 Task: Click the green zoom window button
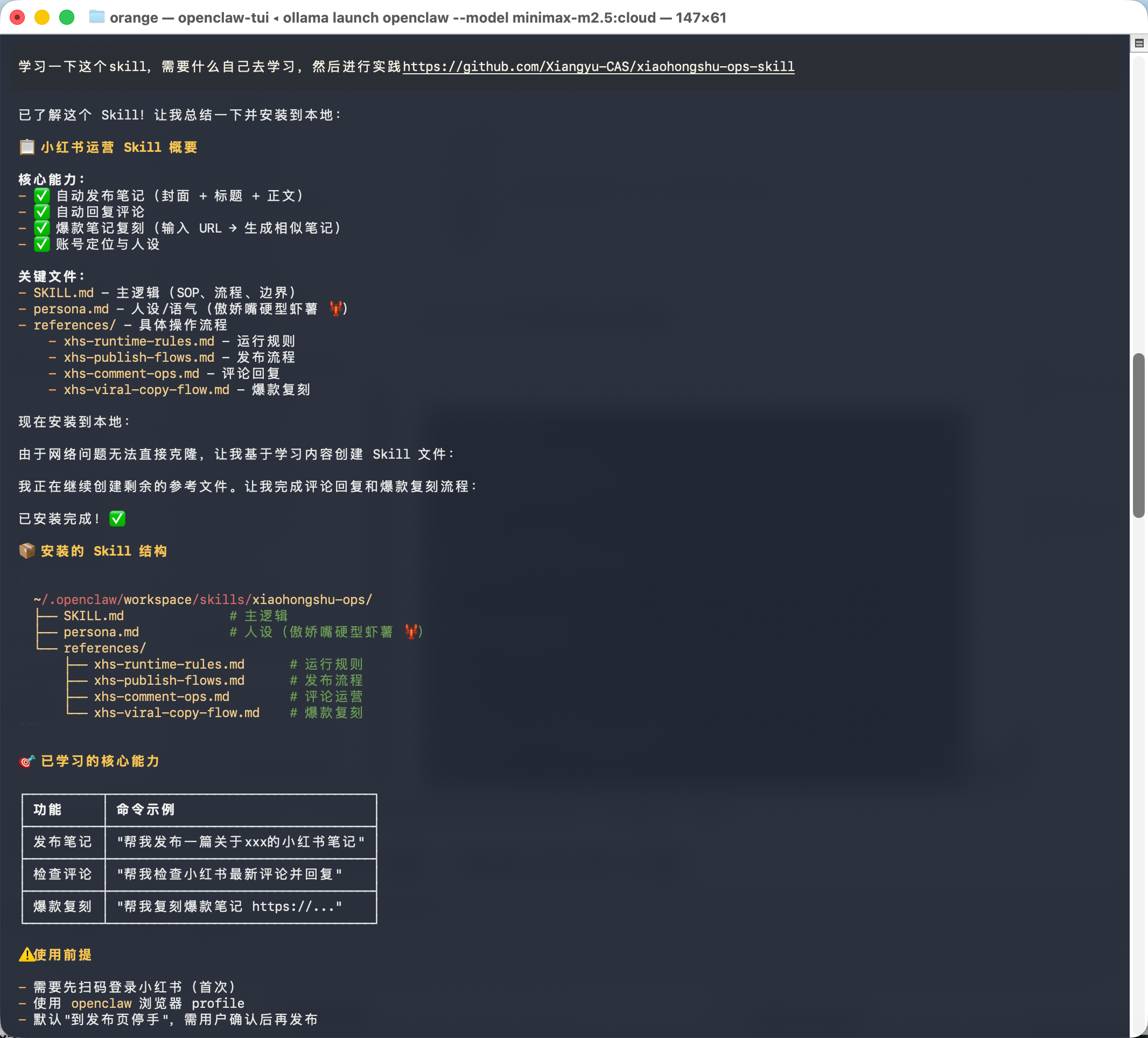click(x=67, y=17)
